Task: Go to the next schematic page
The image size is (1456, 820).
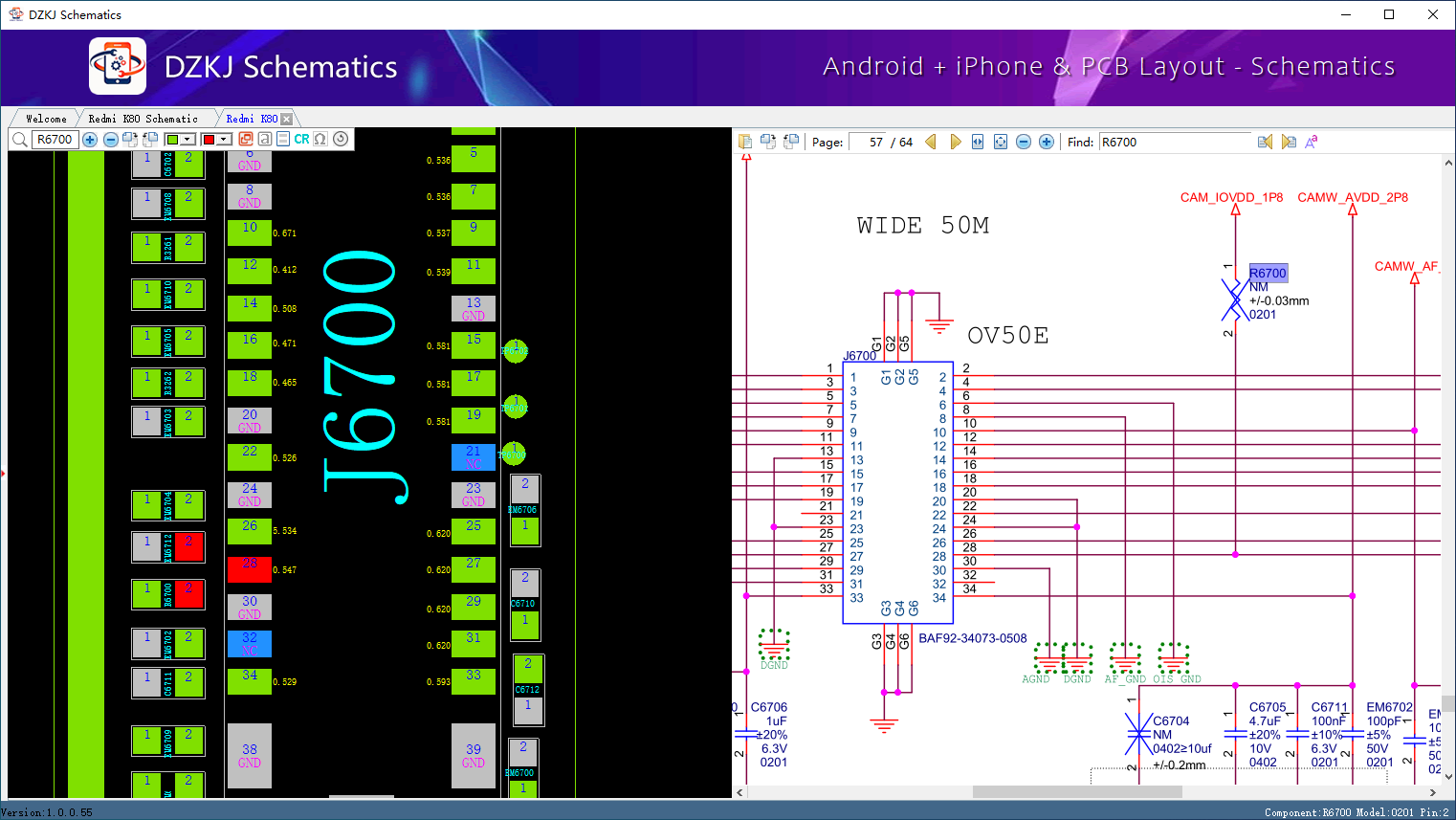Action: (955, 142)
